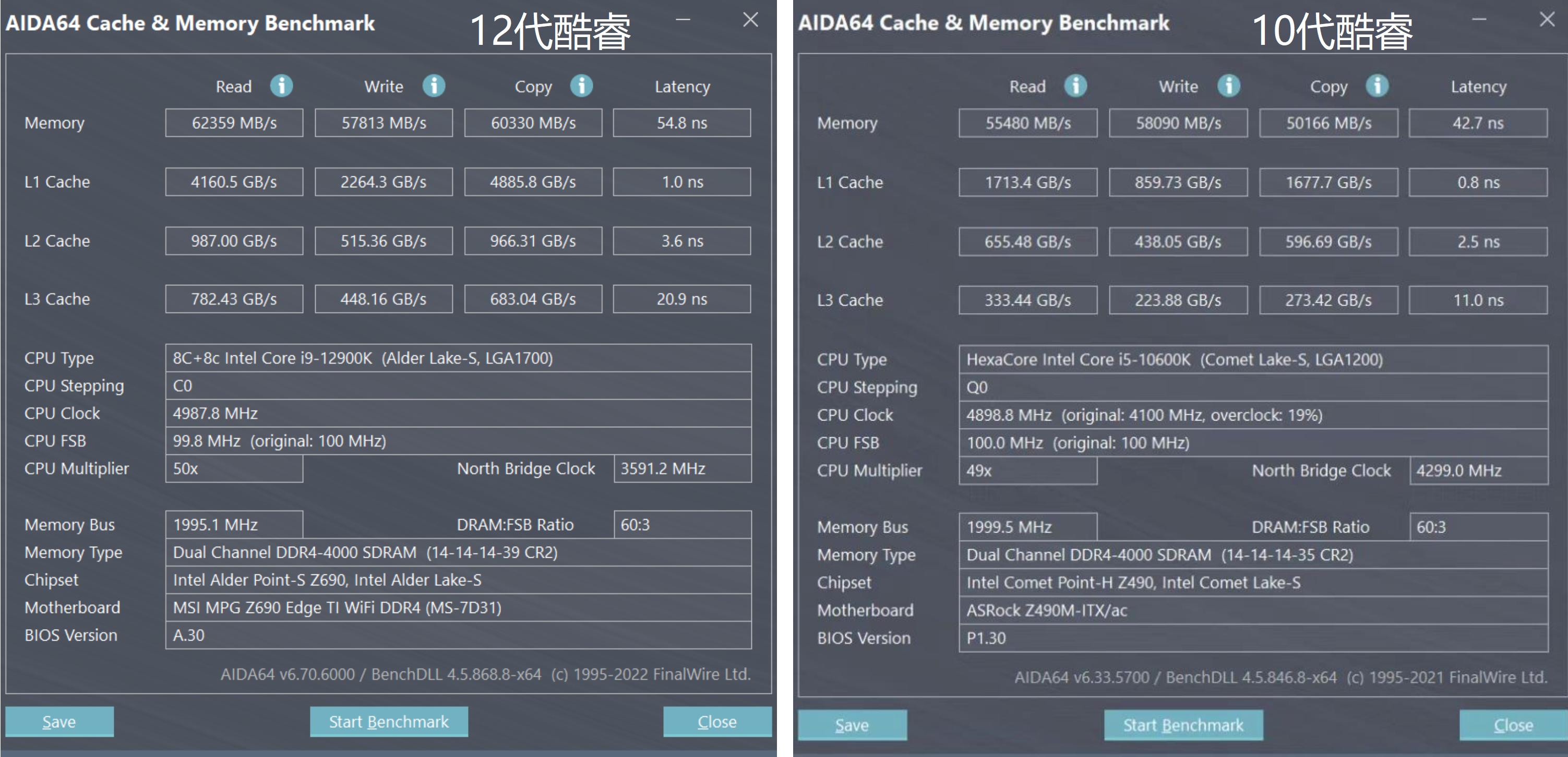Click the i9-12900K CPU Type field
Screen dimensions: 1568x757
click(458, 358)
